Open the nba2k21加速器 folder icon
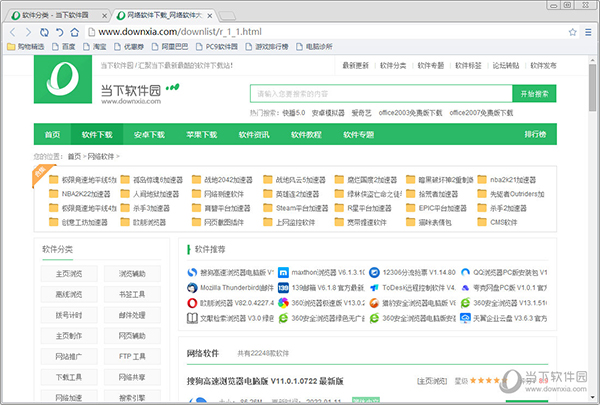 482,180
